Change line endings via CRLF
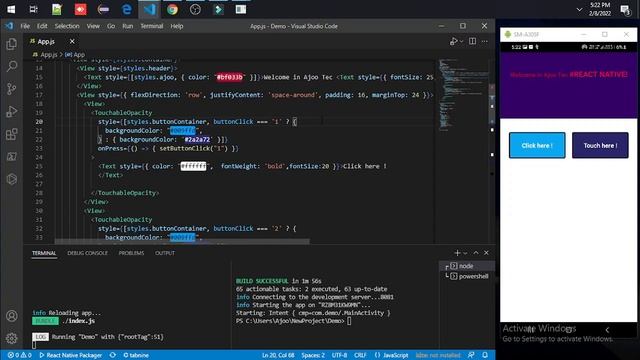 pos(360,355)
